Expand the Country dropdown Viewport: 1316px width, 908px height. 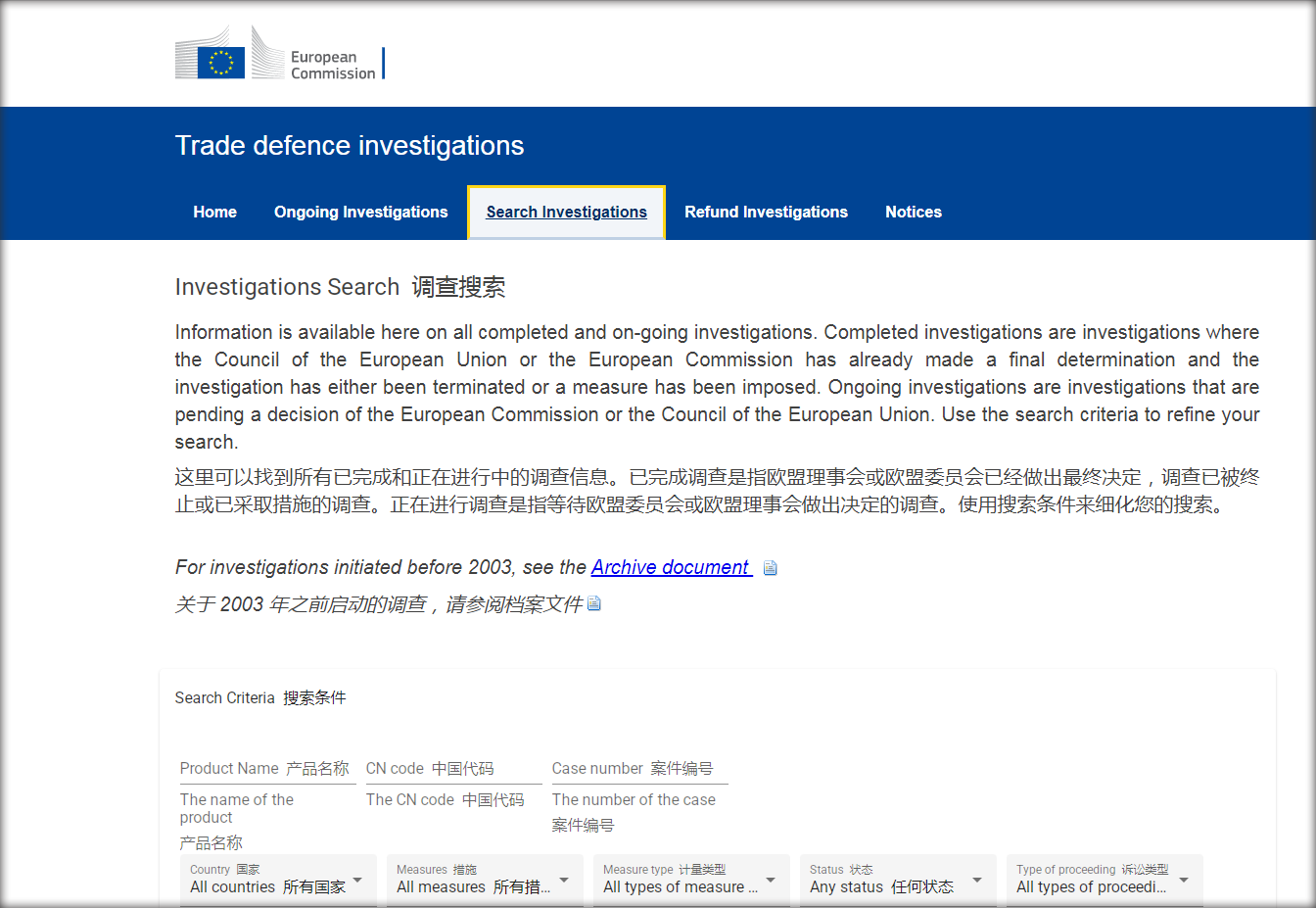(278, 880)
